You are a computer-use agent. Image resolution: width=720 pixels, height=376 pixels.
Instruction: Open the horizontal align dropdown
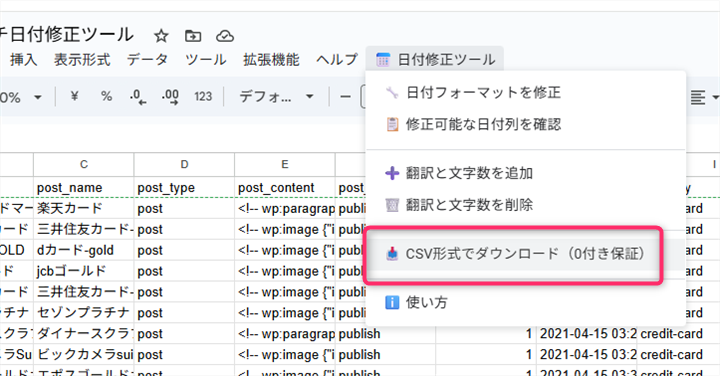(704, 97)
